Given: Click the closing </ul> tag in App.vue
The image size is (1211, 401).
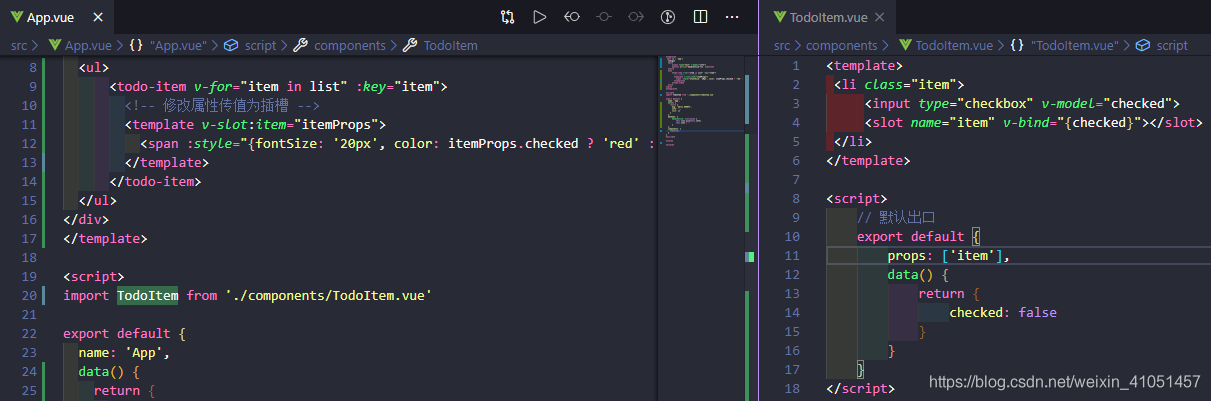Looking at the screenshot, I should point(98,200).
